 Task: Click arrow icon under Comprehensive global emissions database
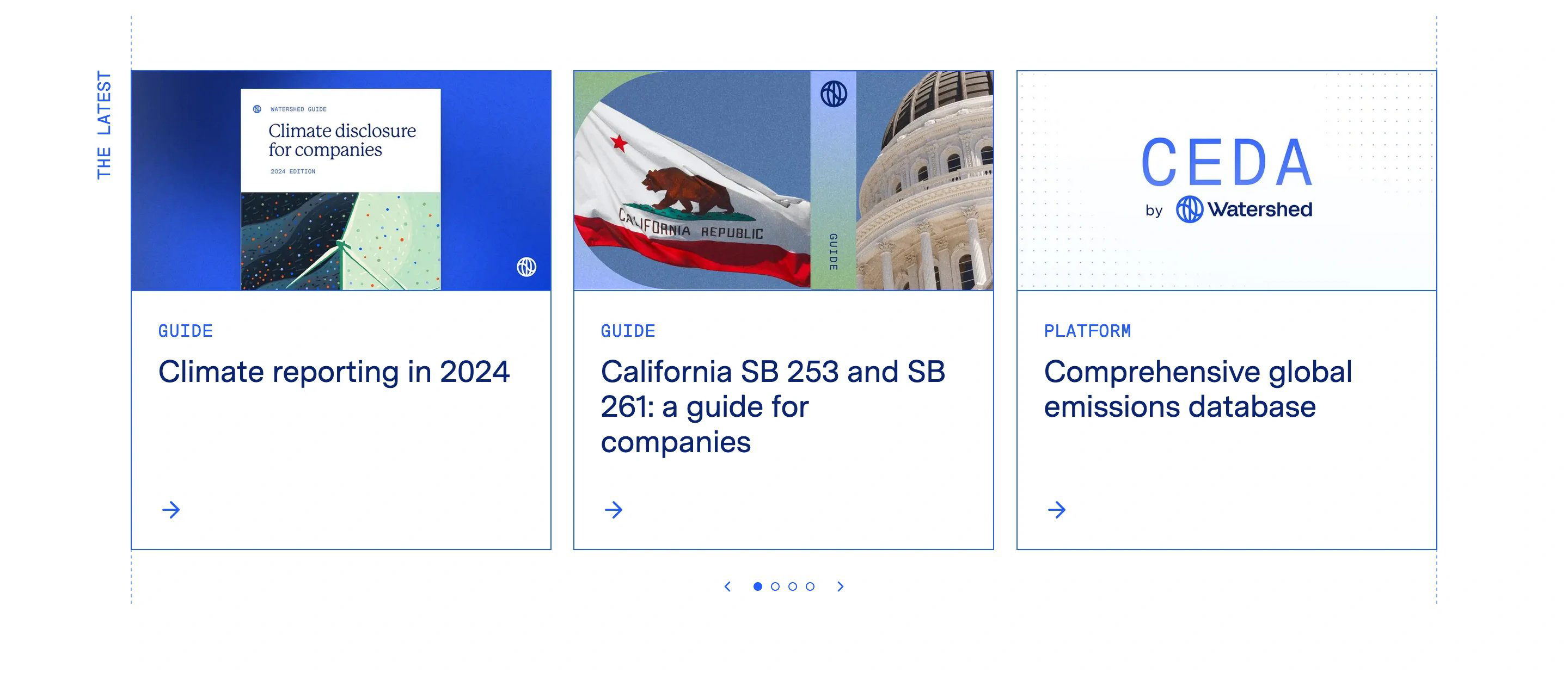(1057, 509)
